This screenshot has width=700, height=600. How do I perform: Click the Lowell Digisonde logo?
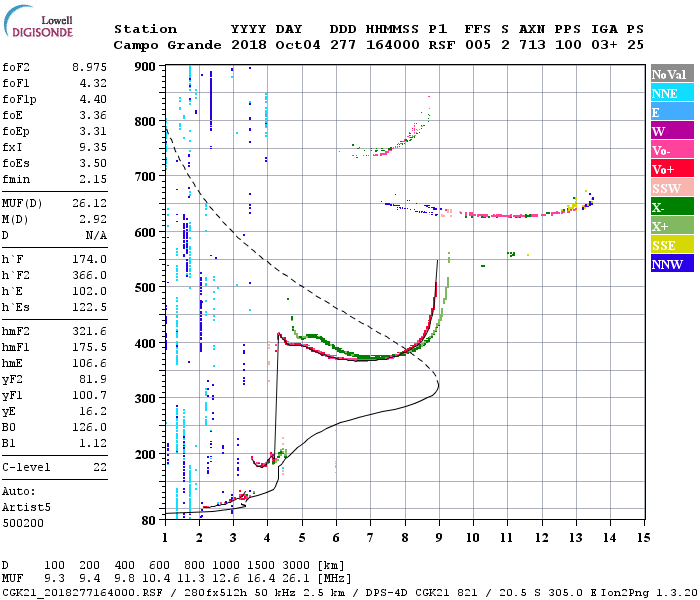pyautogui.click(x=38, y=22)
